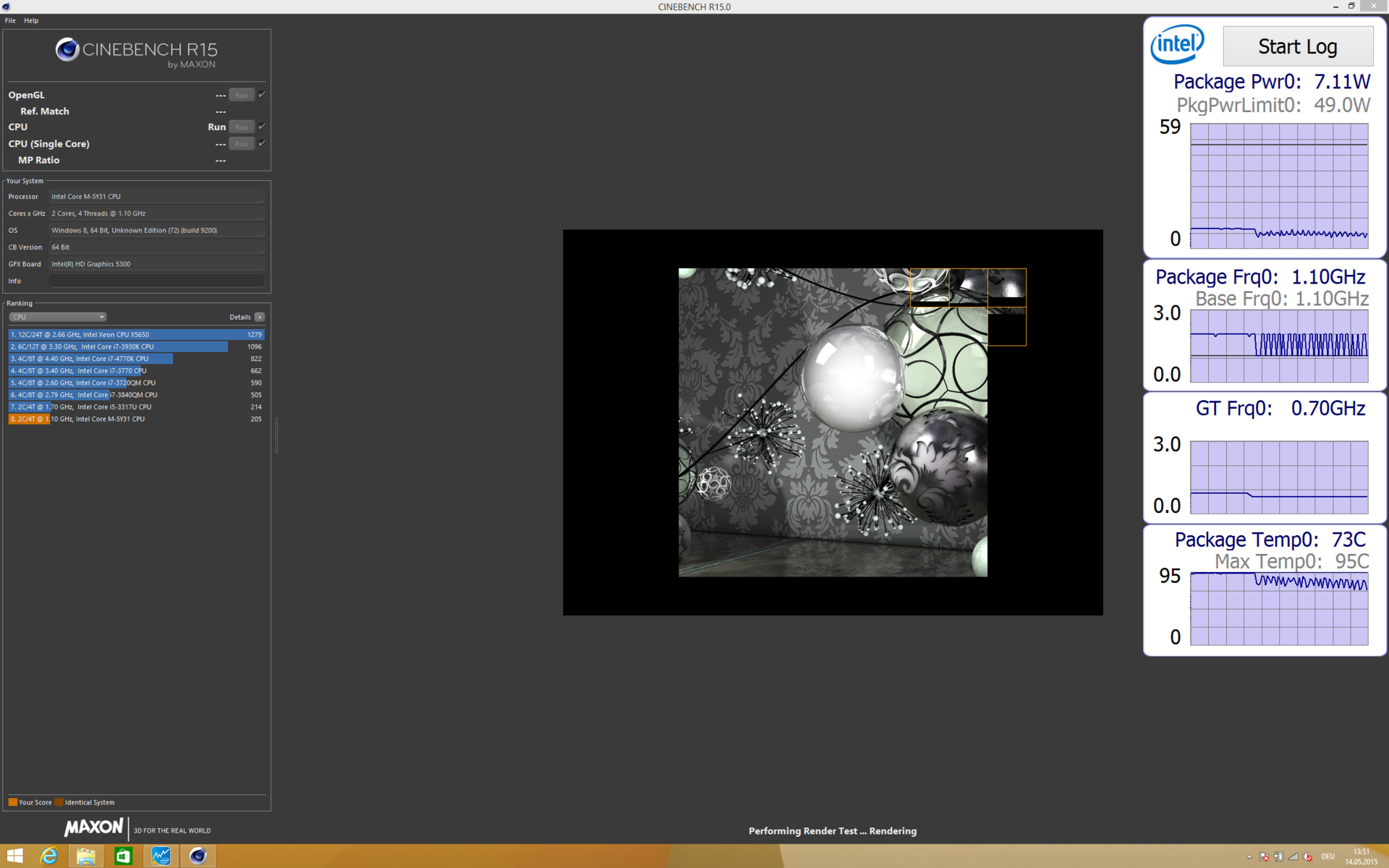The image size is (1389, 868).
Task: Click Run button for OpenGL test
Action: 242,95
